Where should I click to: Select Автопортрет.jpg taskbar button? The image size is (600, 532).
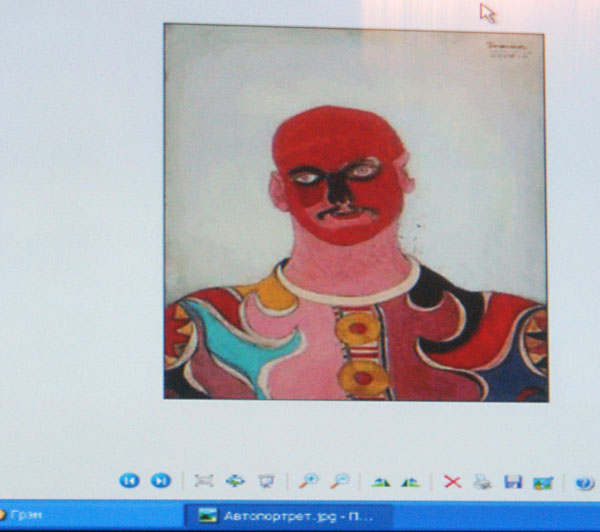click(289, 516)
